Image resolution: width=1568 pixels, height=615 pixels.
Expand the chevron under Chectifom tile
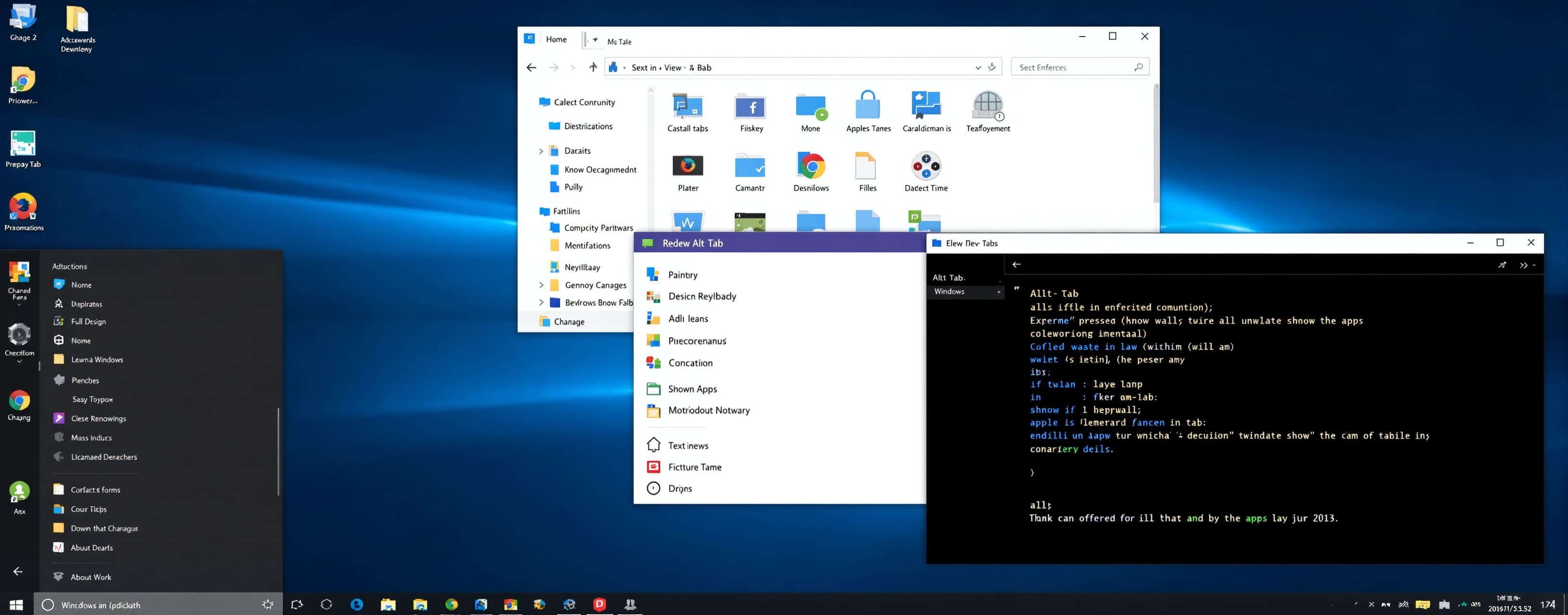(19, 361)
